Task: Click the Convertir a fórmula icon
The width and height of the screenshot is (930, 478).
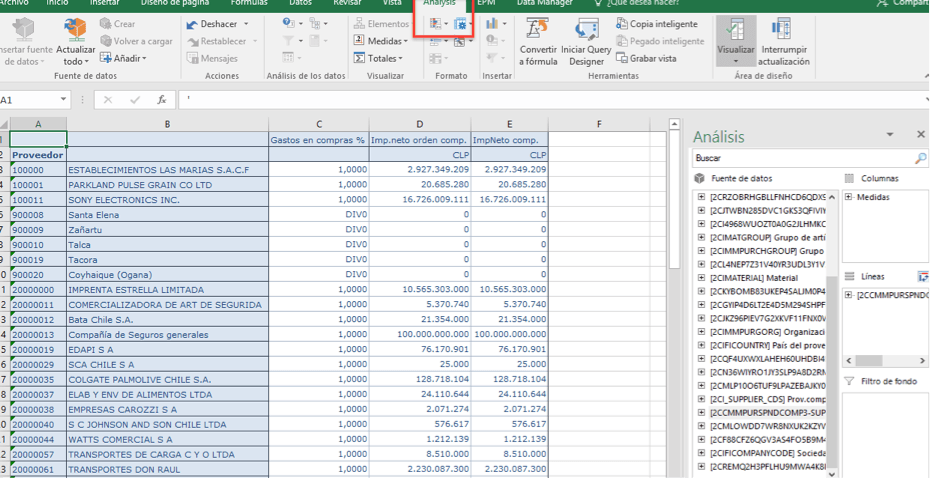Action: [538, 30]
